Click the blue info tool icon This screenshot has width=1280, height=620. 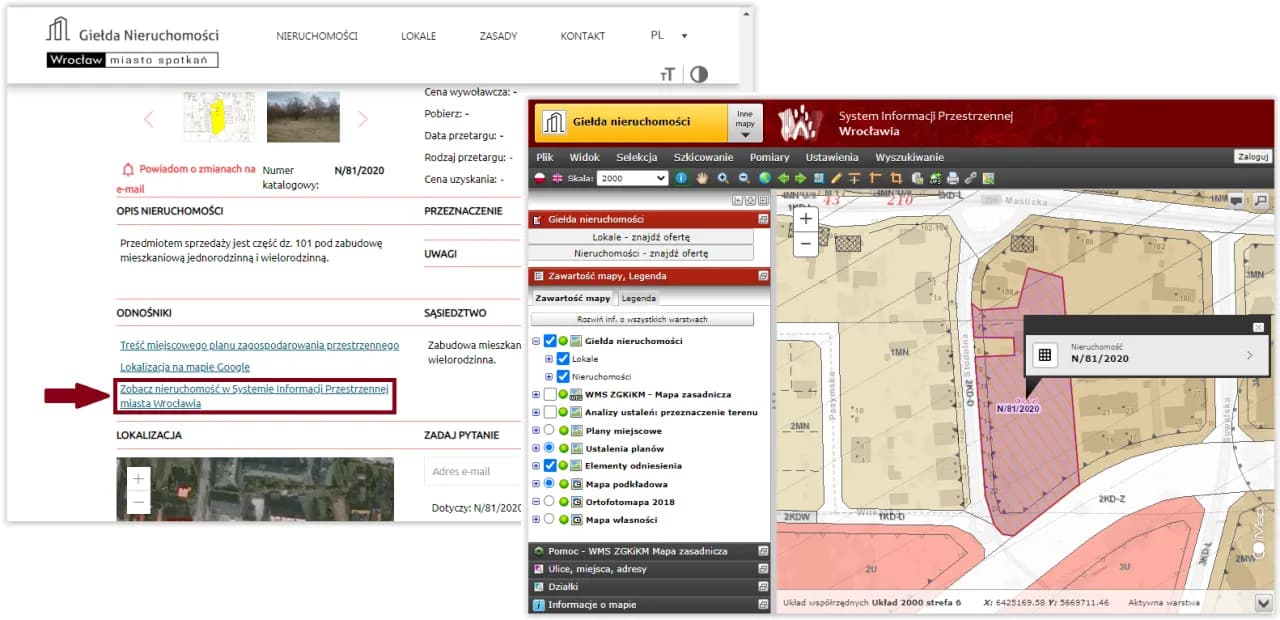point(681,178)
